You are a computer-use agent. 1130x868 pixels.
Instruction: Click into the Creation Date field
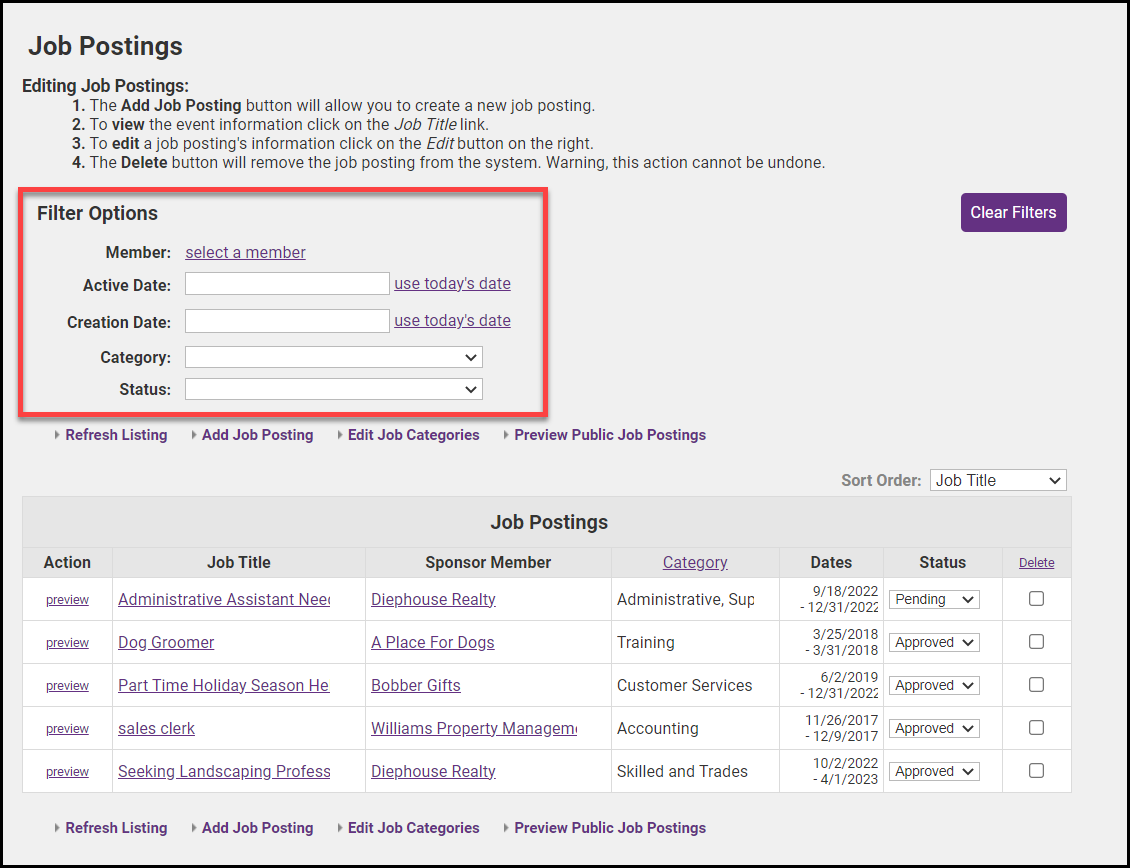point(287,321)
